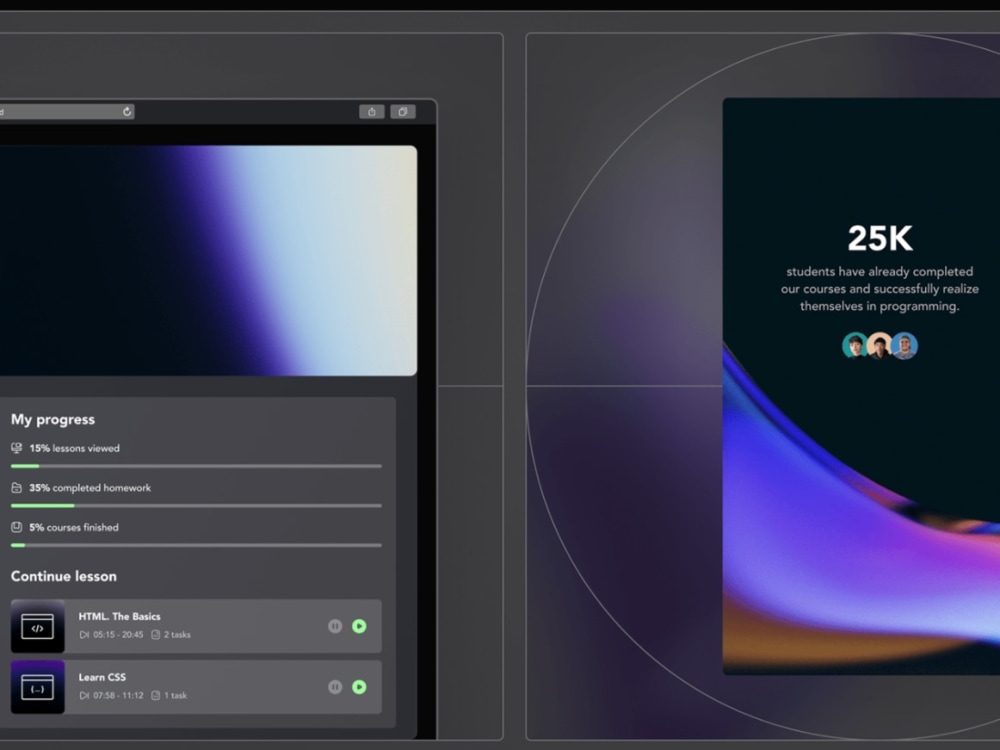
Task: Click the 15% lessons viewed label
Action: pyautogui.click(x=75, y=448)
